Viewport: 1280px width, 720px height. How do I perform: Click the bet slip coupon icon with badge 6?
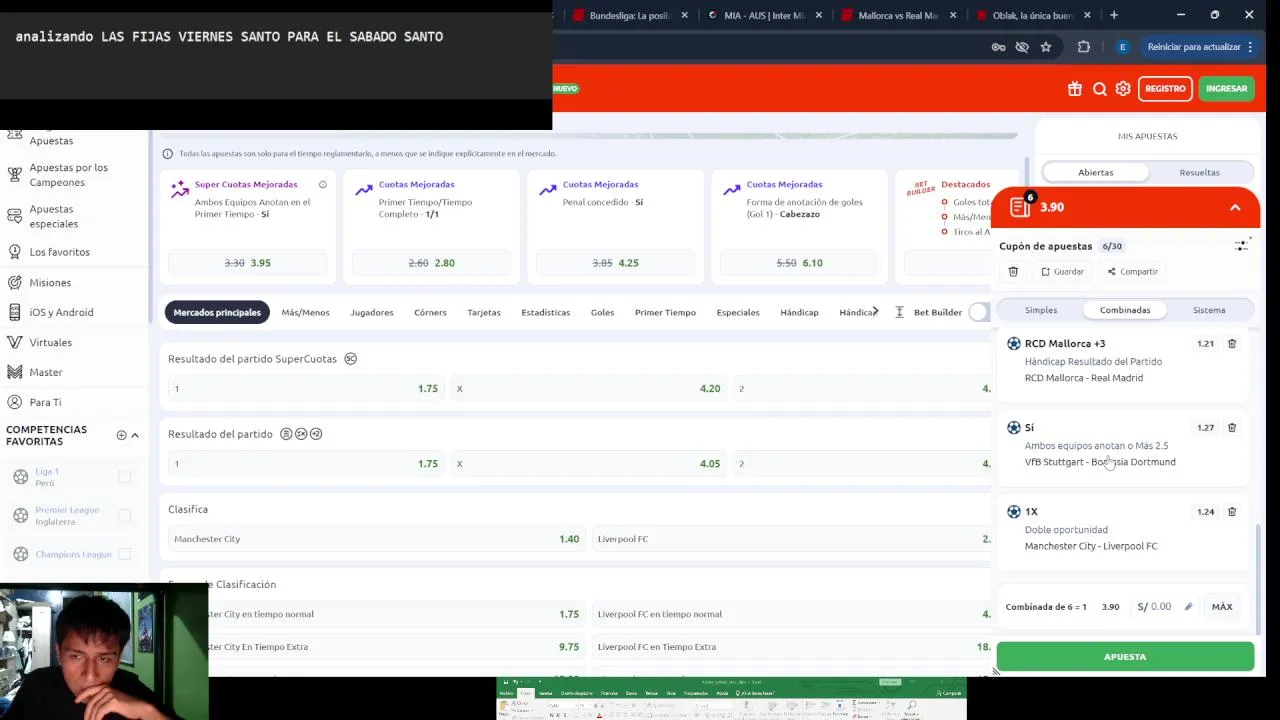pos(1020,206)
